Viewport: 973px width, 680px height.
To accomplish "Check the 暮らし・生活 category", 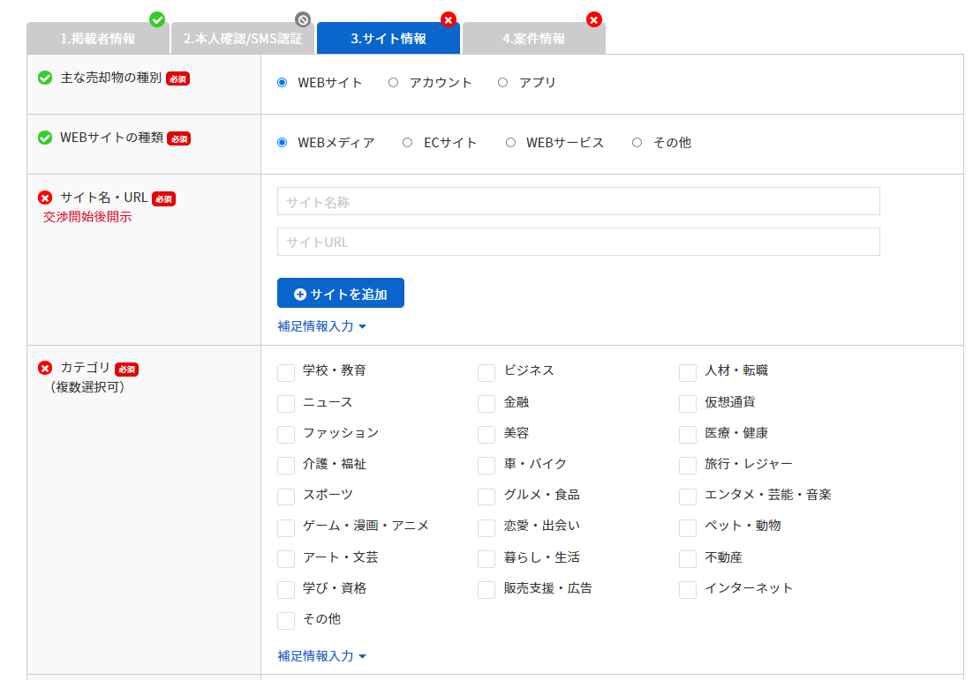I will (486, 559).
